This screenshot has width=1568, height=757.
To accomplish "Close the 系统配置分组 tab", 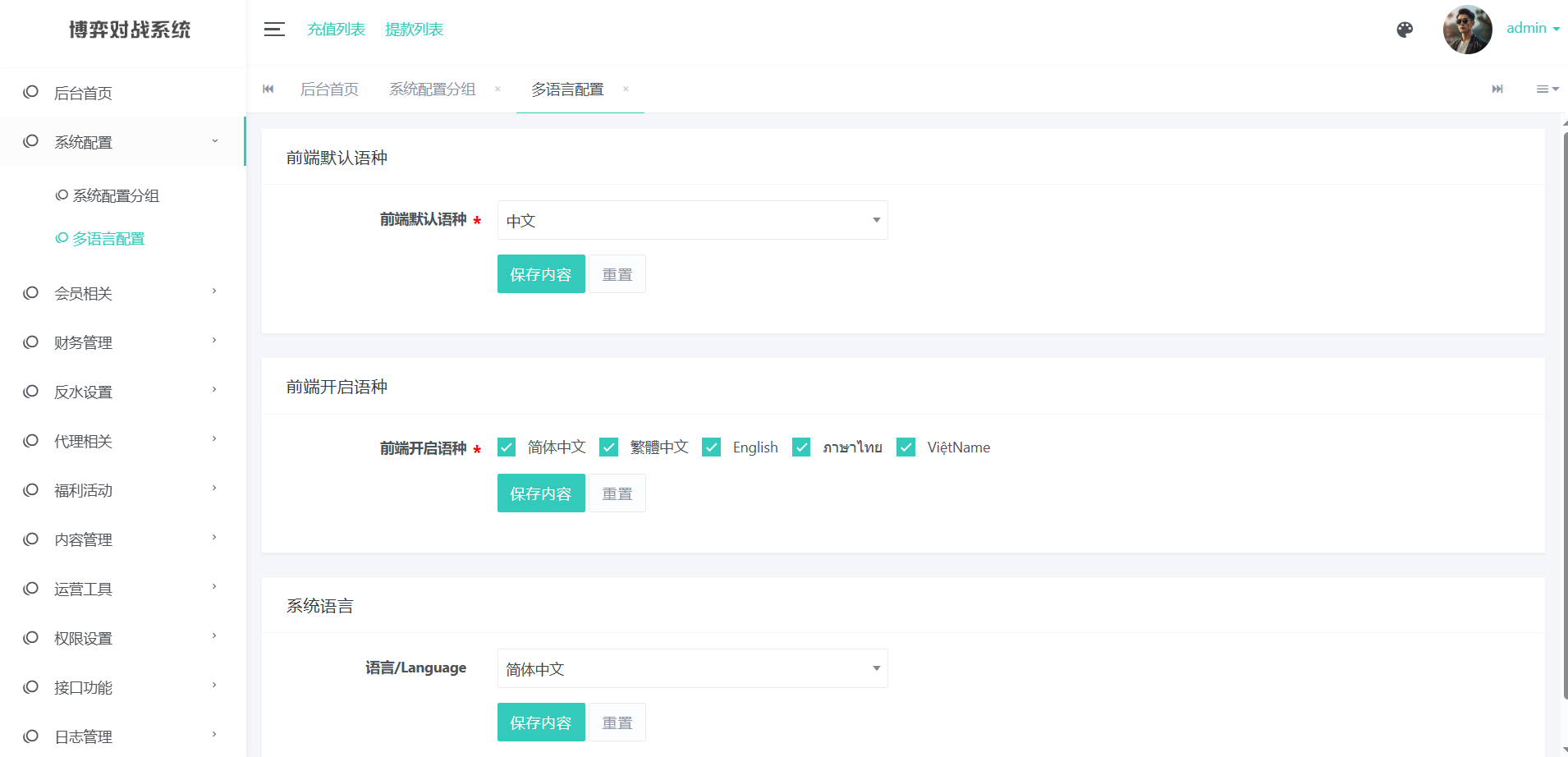I will [497, 89].
